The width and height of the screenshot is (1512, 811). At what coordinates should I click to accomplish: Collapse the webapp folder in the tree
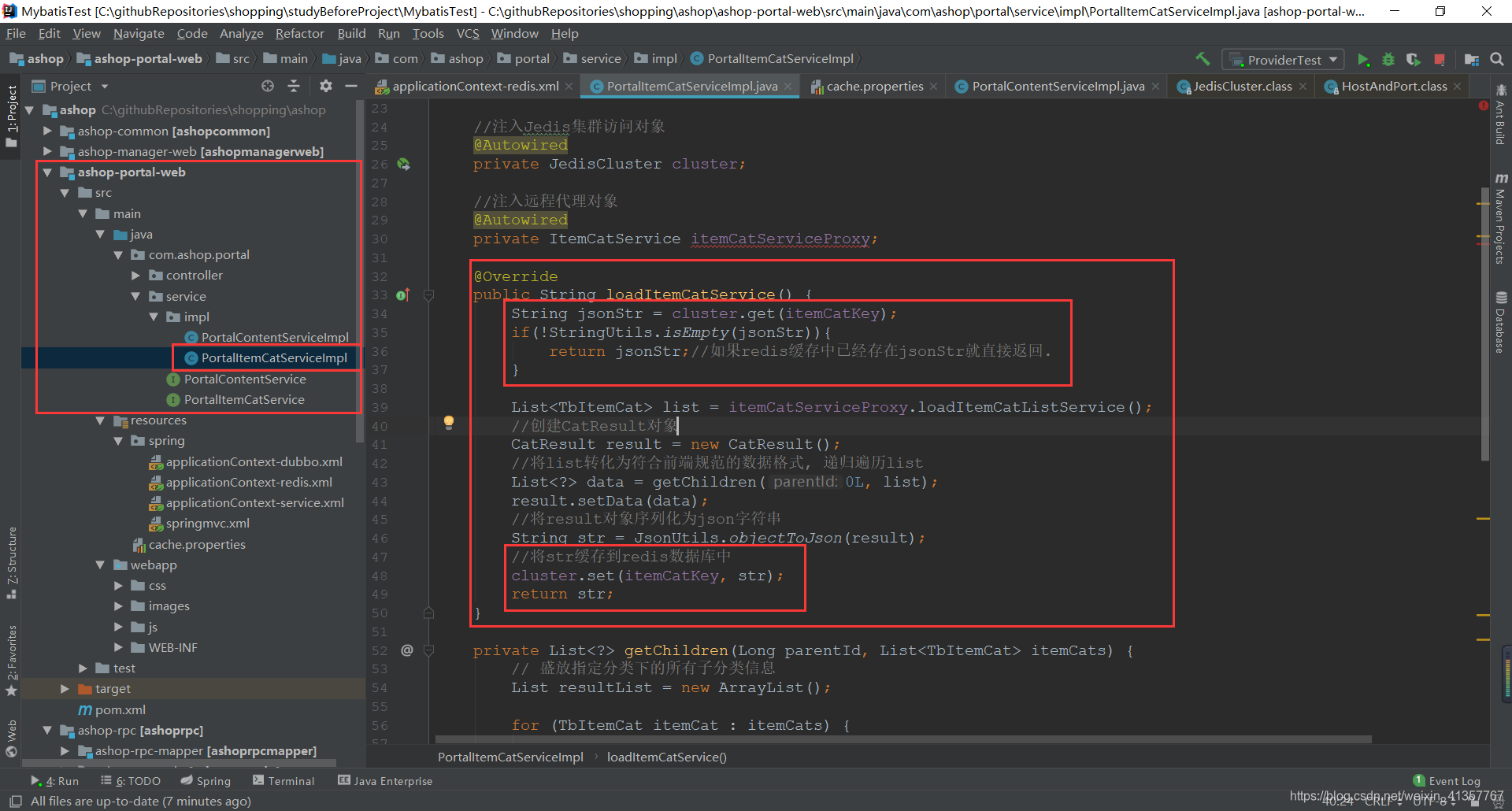[x=100, y=565]
